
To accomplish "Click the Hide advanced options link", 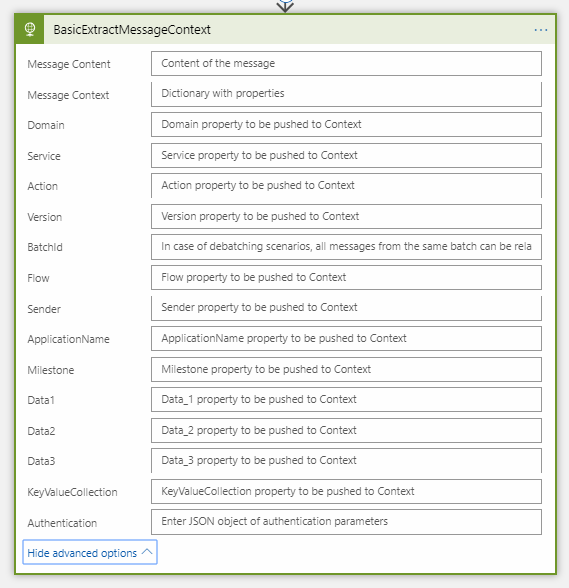I will coord(82,553).
